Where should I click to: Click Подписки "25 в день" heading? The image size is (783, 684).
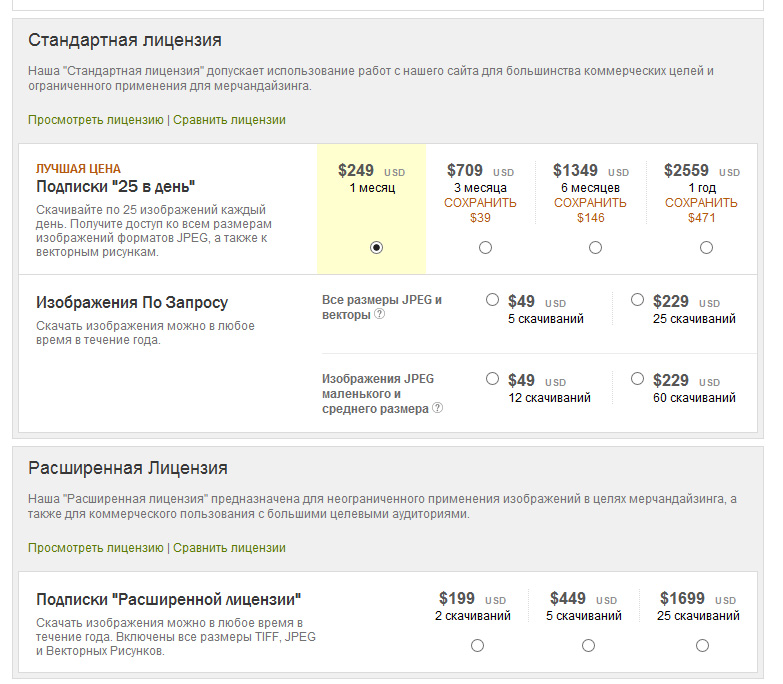[115, 187]
